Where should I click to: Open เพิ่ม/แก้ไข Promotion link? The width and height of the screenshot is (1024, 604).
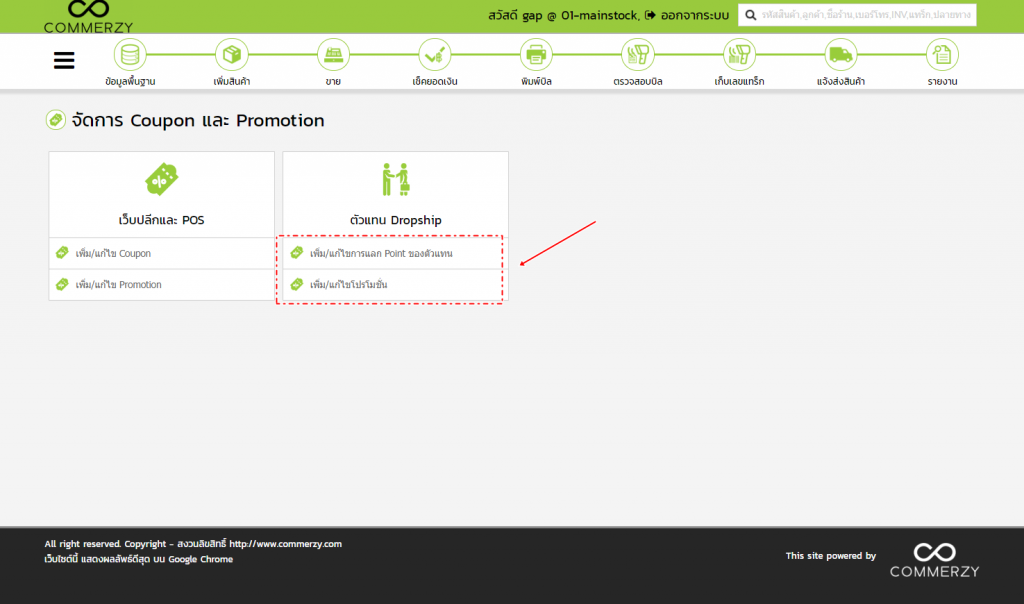118,285
